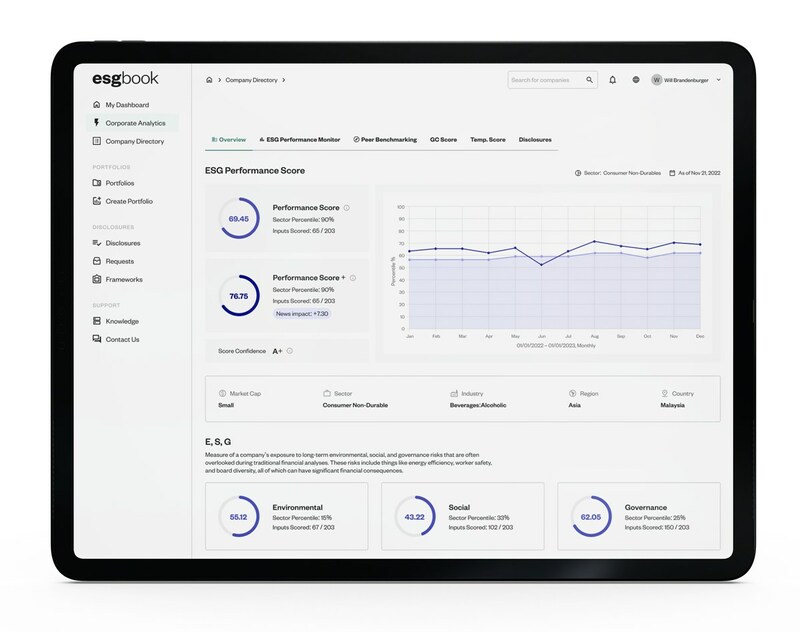
Task: Click the News impact +7.30 badge
Action: click(303, 313)
